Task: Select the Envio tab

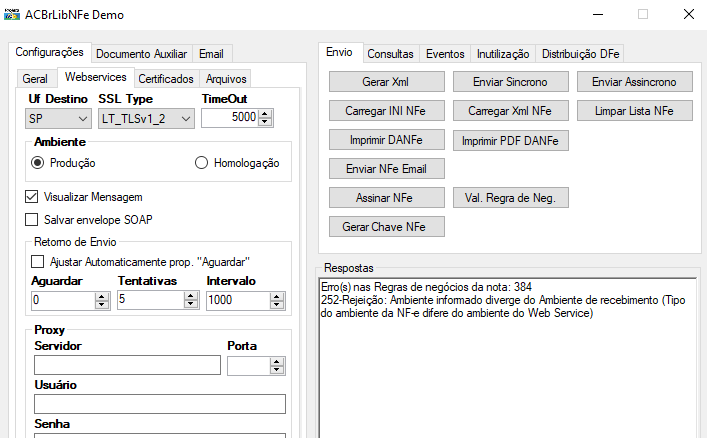Action: [x=340, y=52]
